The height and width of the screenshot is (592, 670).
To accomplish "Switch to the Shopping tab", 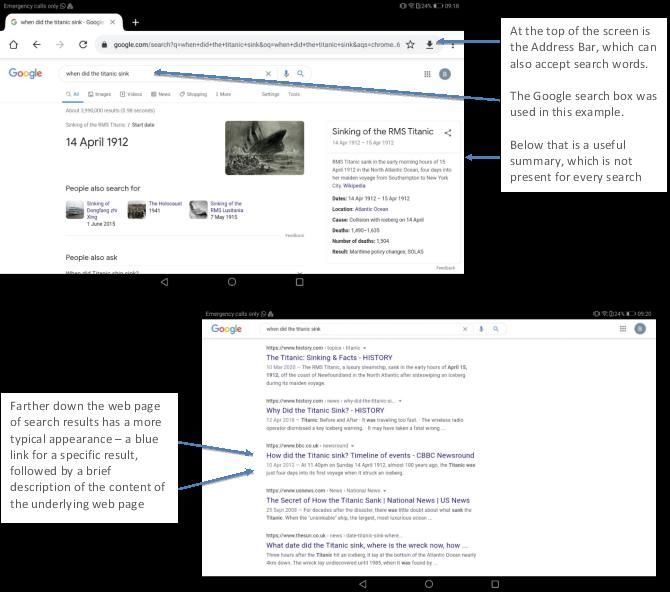I will pyautogui.click(x=193, y=94).
